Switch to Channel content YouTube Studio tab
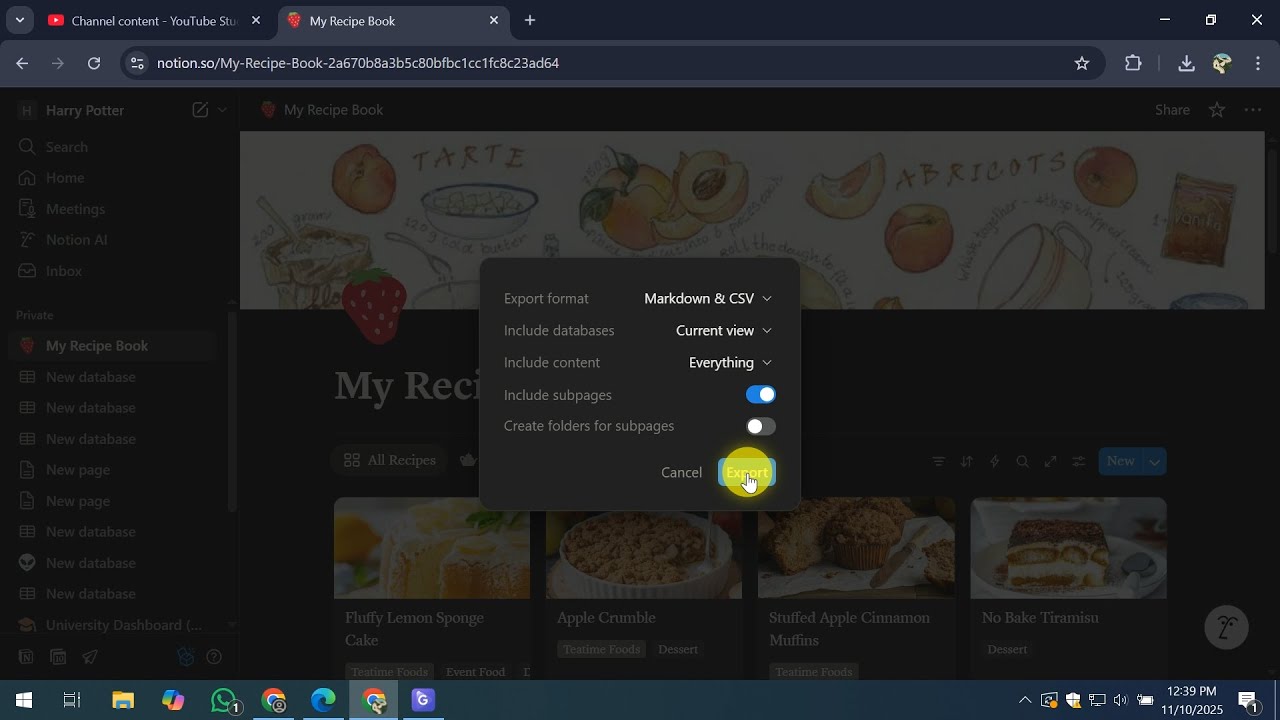 coord(155,20)
